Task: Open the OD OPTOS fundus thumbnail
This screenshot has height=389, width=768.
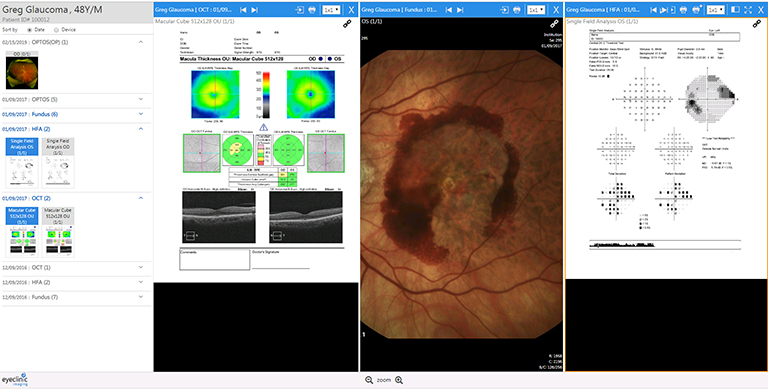Action: [x=22, y=71]
